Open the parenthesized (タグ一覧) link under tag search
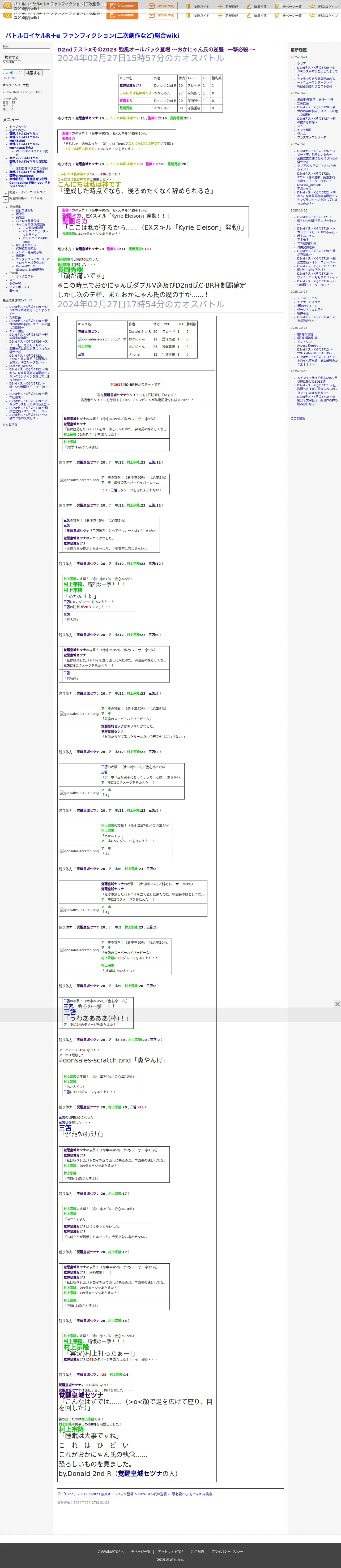The image size is (341, 1568). 10,78
